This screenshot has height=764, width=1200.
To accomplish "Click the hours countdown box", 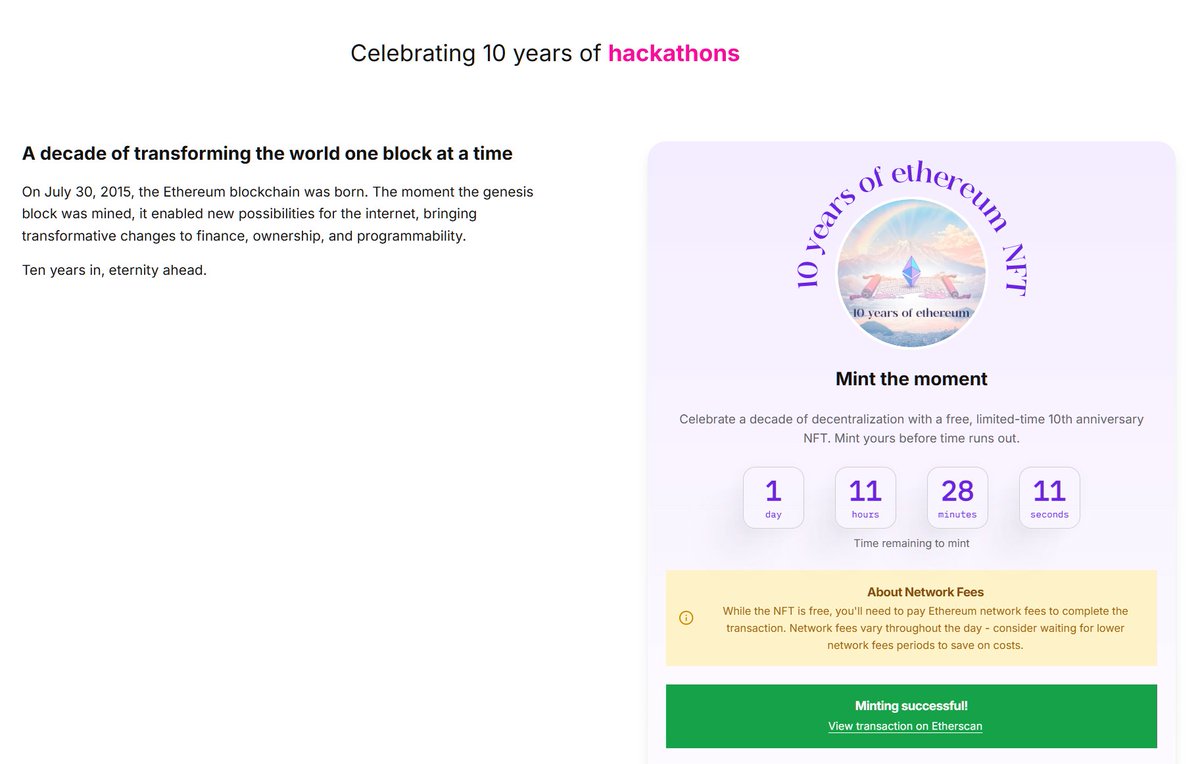I will point(865,498).
